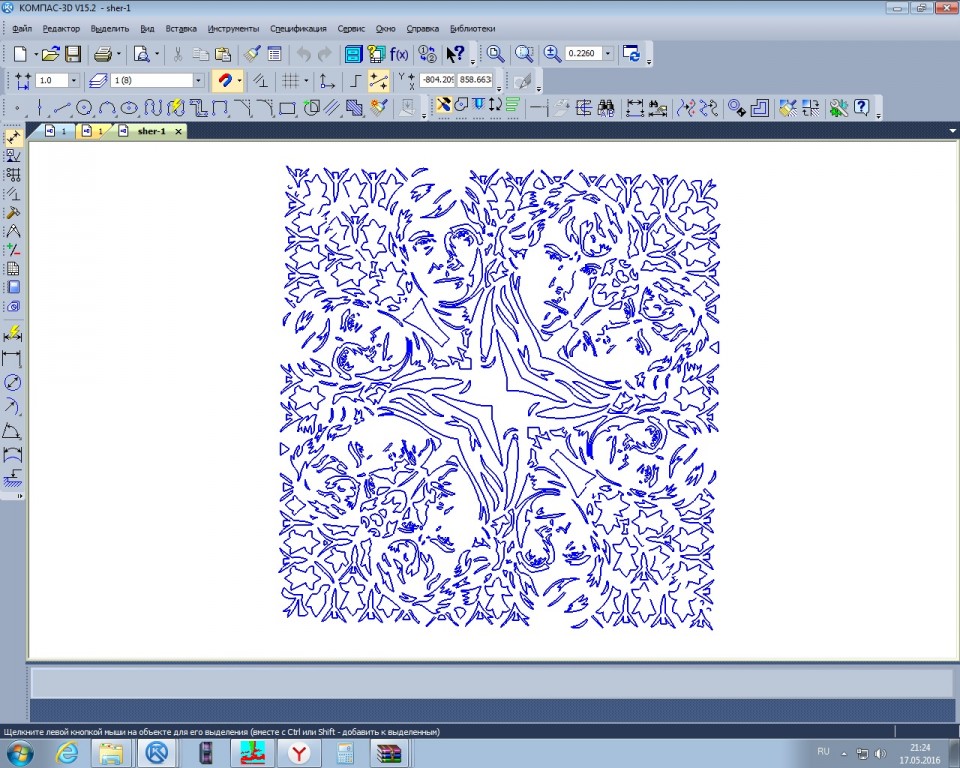The image size is (960, 768).
Task: Select the Hatch fill tool
Action: [x=354, y=108]
